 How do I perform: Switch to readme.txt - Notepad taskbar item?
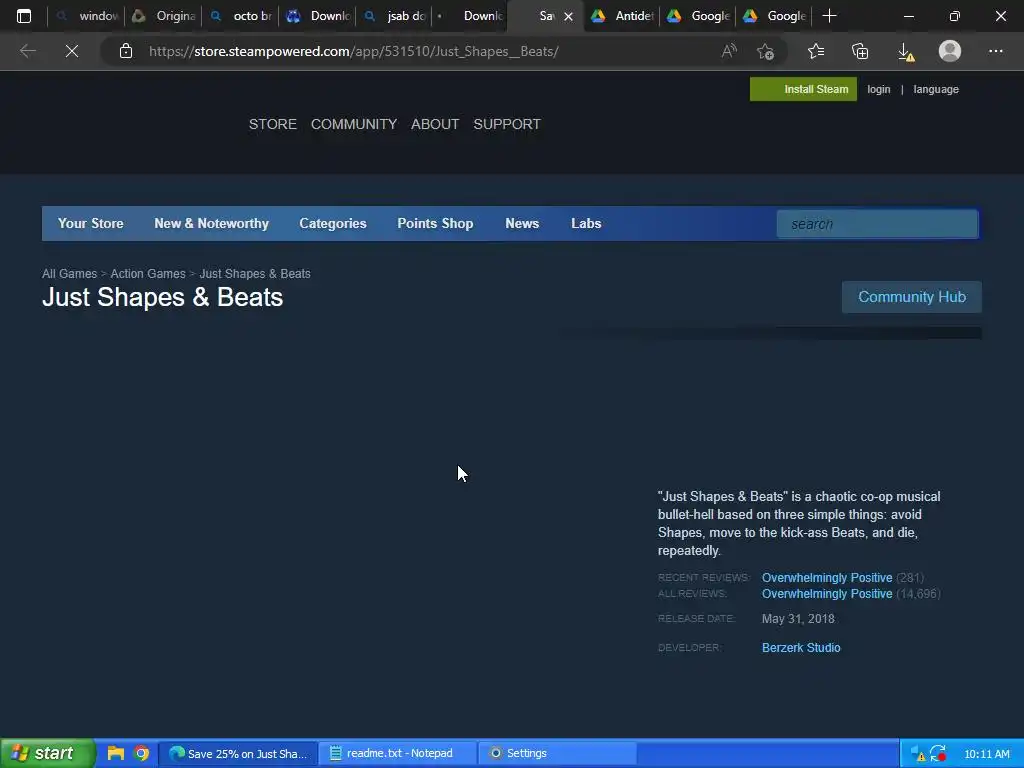[x=398, y=754]
